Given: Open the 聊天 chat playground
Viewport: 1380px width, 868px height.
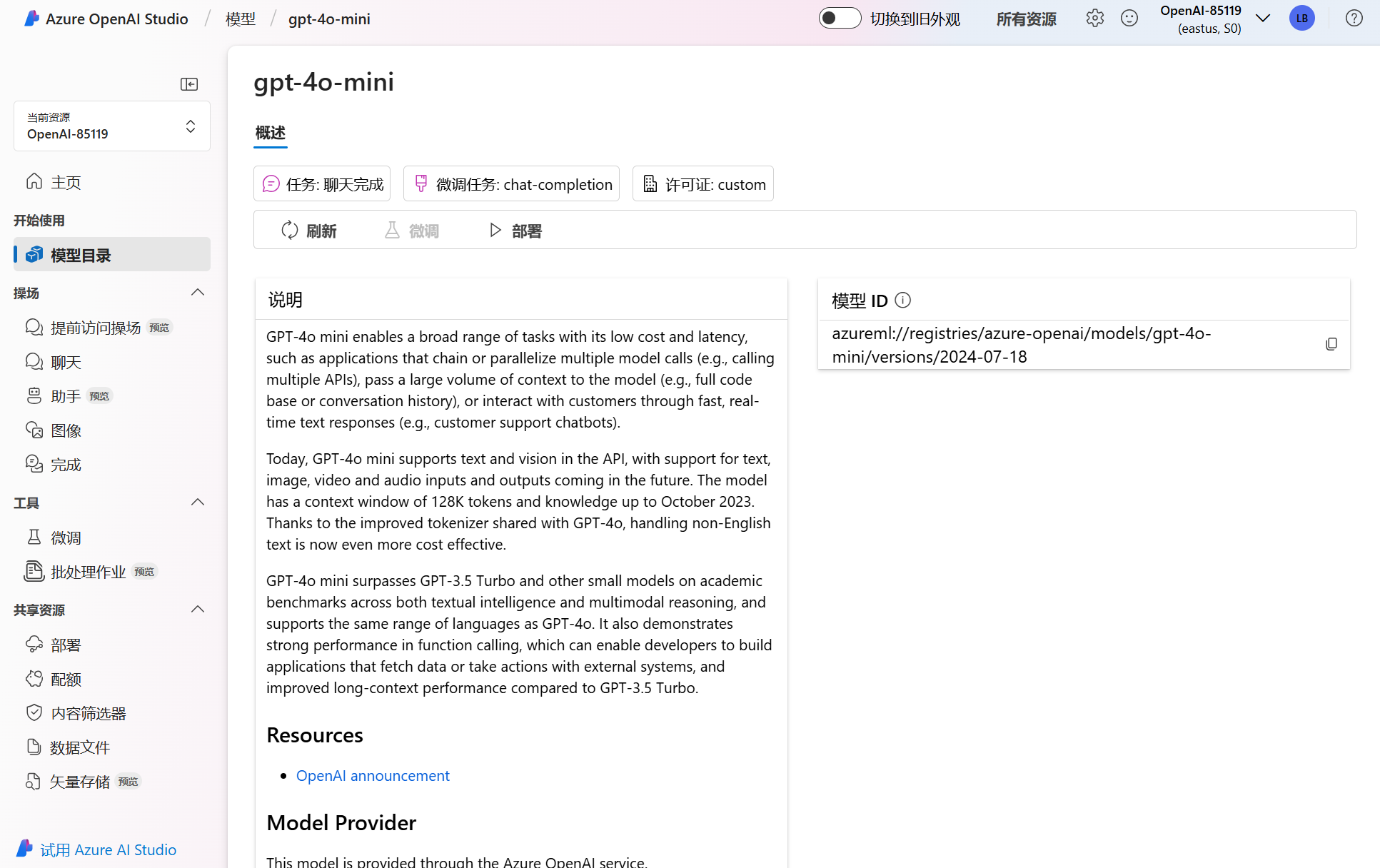Looking at the screenshot, I should point(112,362).
